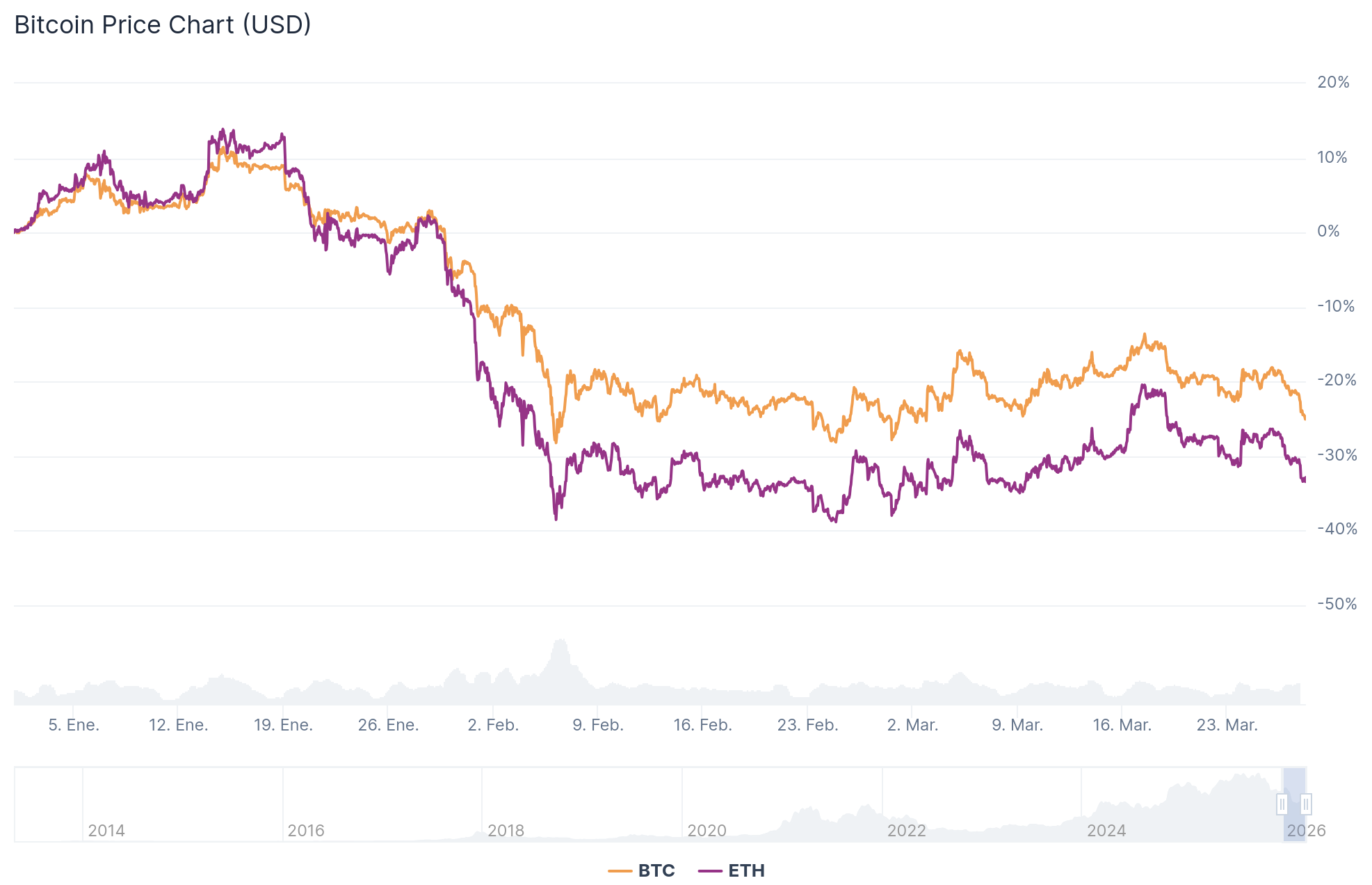This screenshot has width=1372, height=885.
Task: Click the 19. Ene. x-axis date label
Action: pos(283,725)
